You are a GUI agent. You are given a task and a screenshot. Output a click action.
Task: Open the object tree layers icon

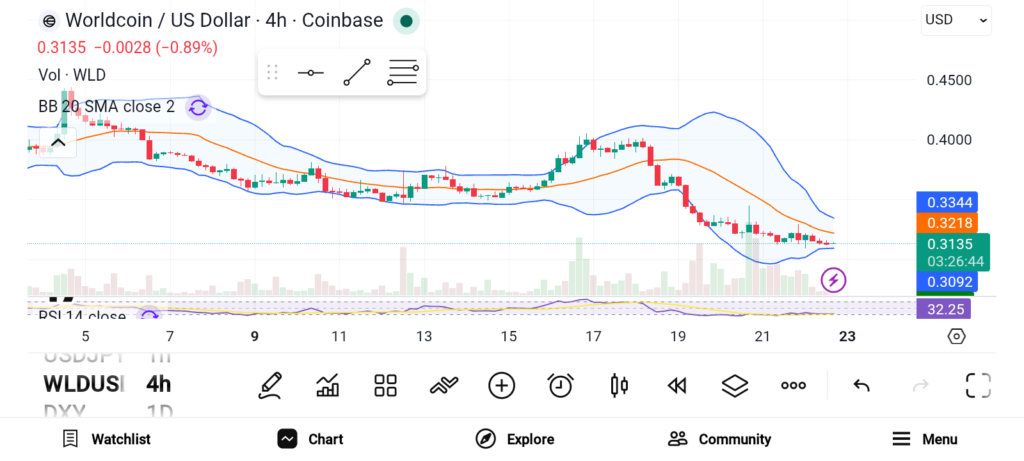(x=735, y=385)
